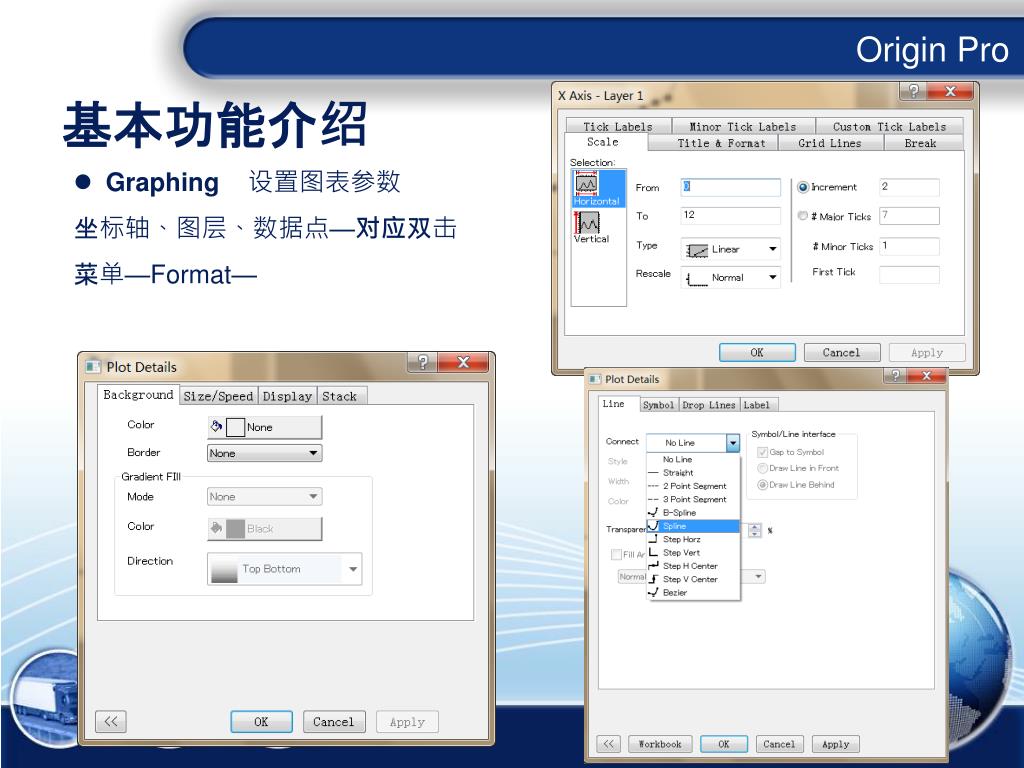Click the << expand button in left Plot Details
Screen dimensions: 1024x768
(x=110, y=722)
